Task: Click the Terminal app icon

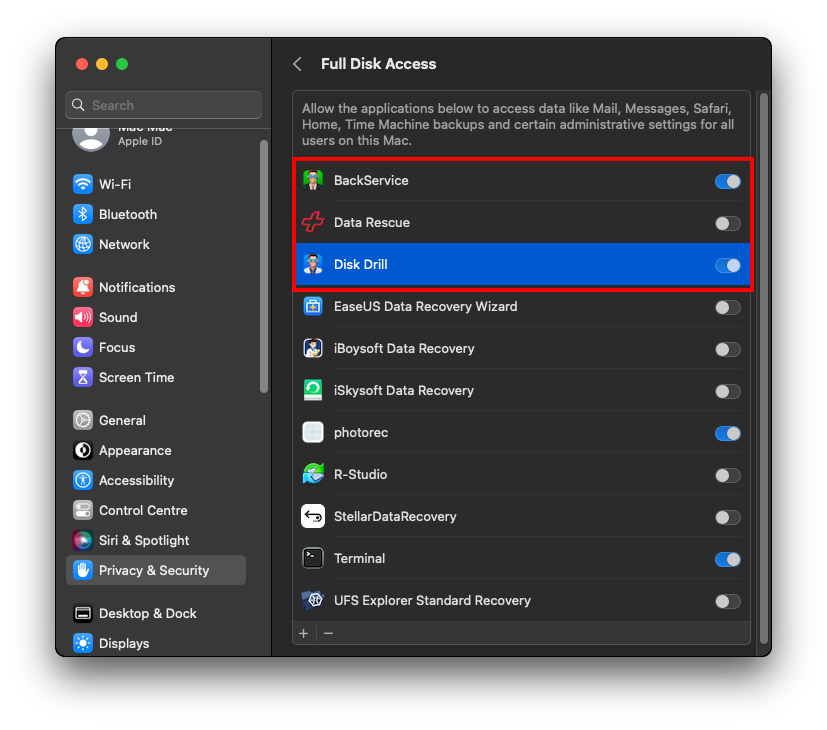Action: coord(312,559)
